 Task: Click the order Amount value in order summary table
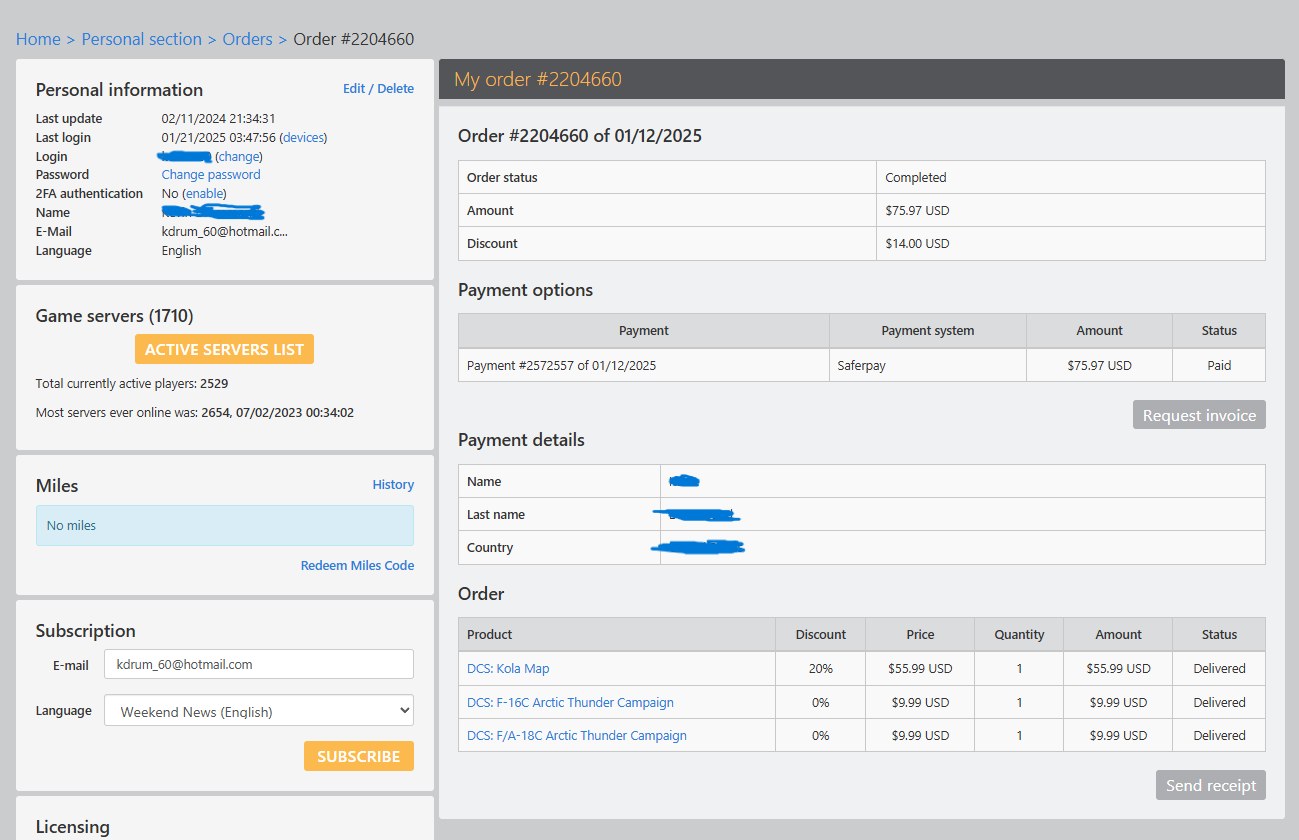pyautogui.click(x=918, y=210)
